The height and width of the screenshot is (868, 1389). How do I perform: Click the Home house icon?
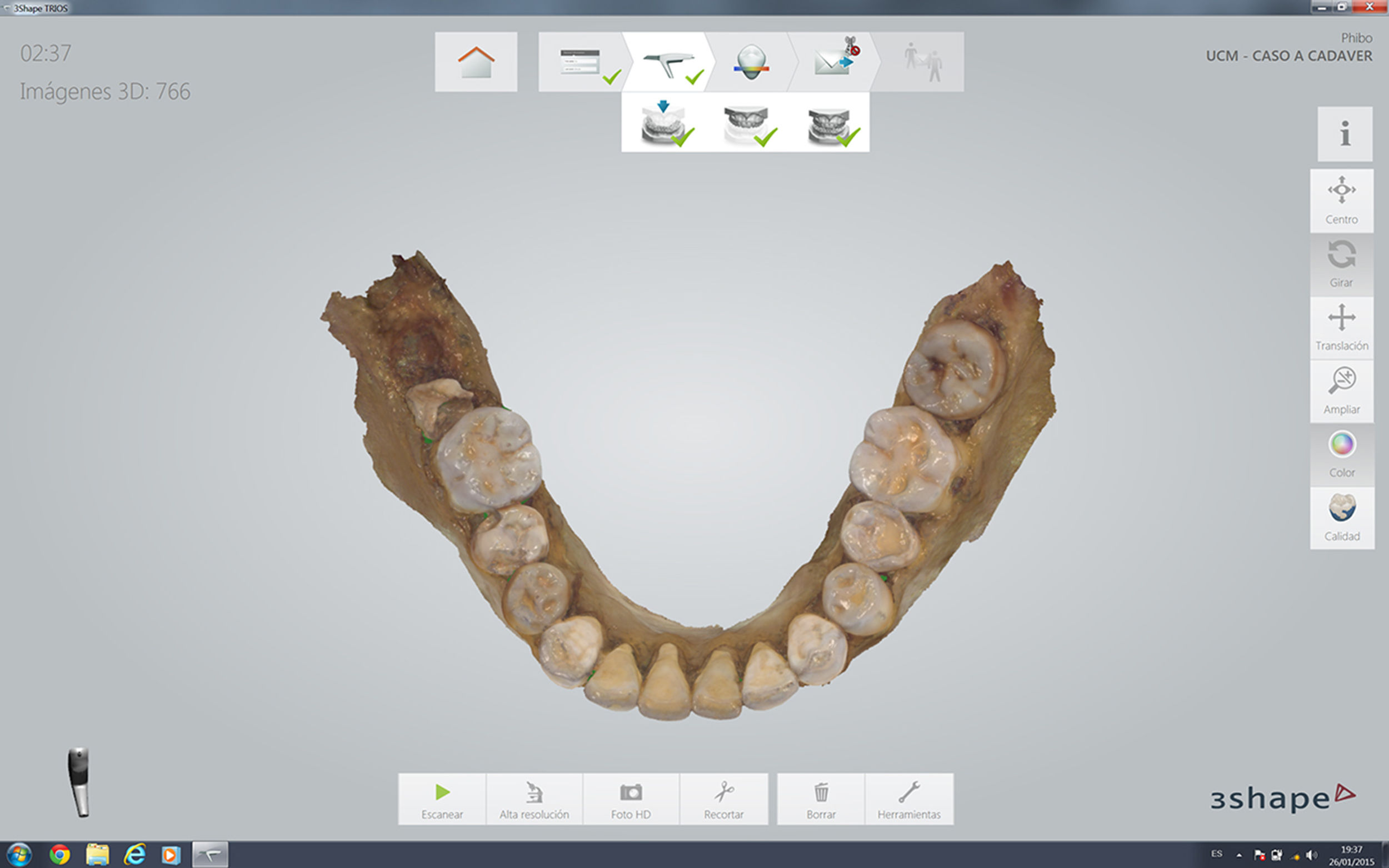pos(476,62)
